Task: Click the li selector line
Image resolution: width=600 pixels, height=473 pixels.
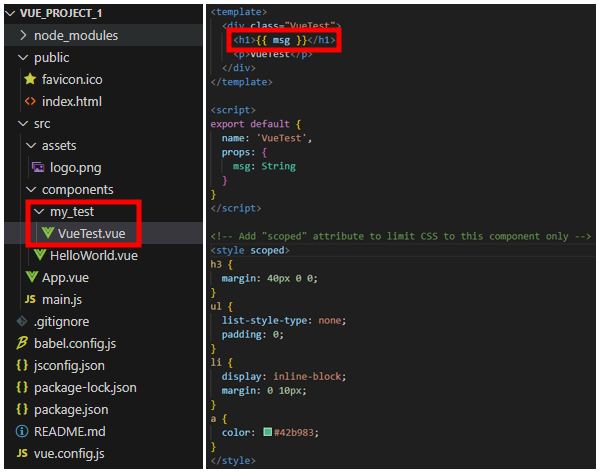Action: (x=222, y=362)
